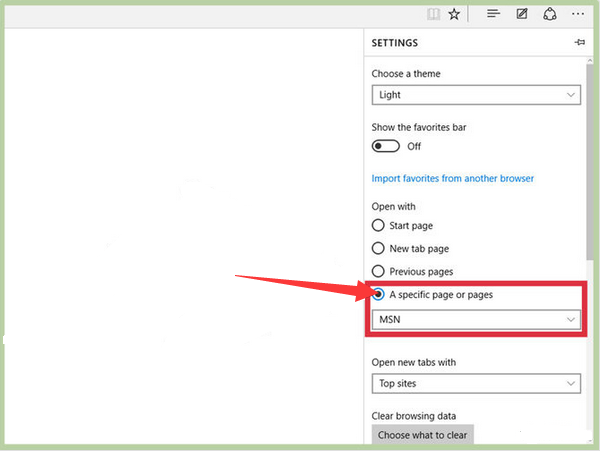Image resolution: width=600 pixels, height=451 pixels.
Task: Click the Open with label
Action: (393, 207)
